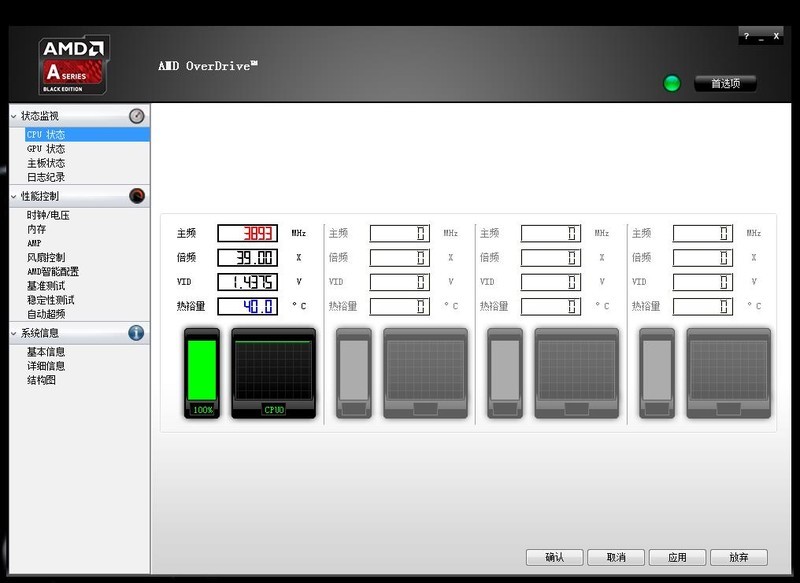Click the green status indicator light
The image size is (800, 583).
click(672, 83)
